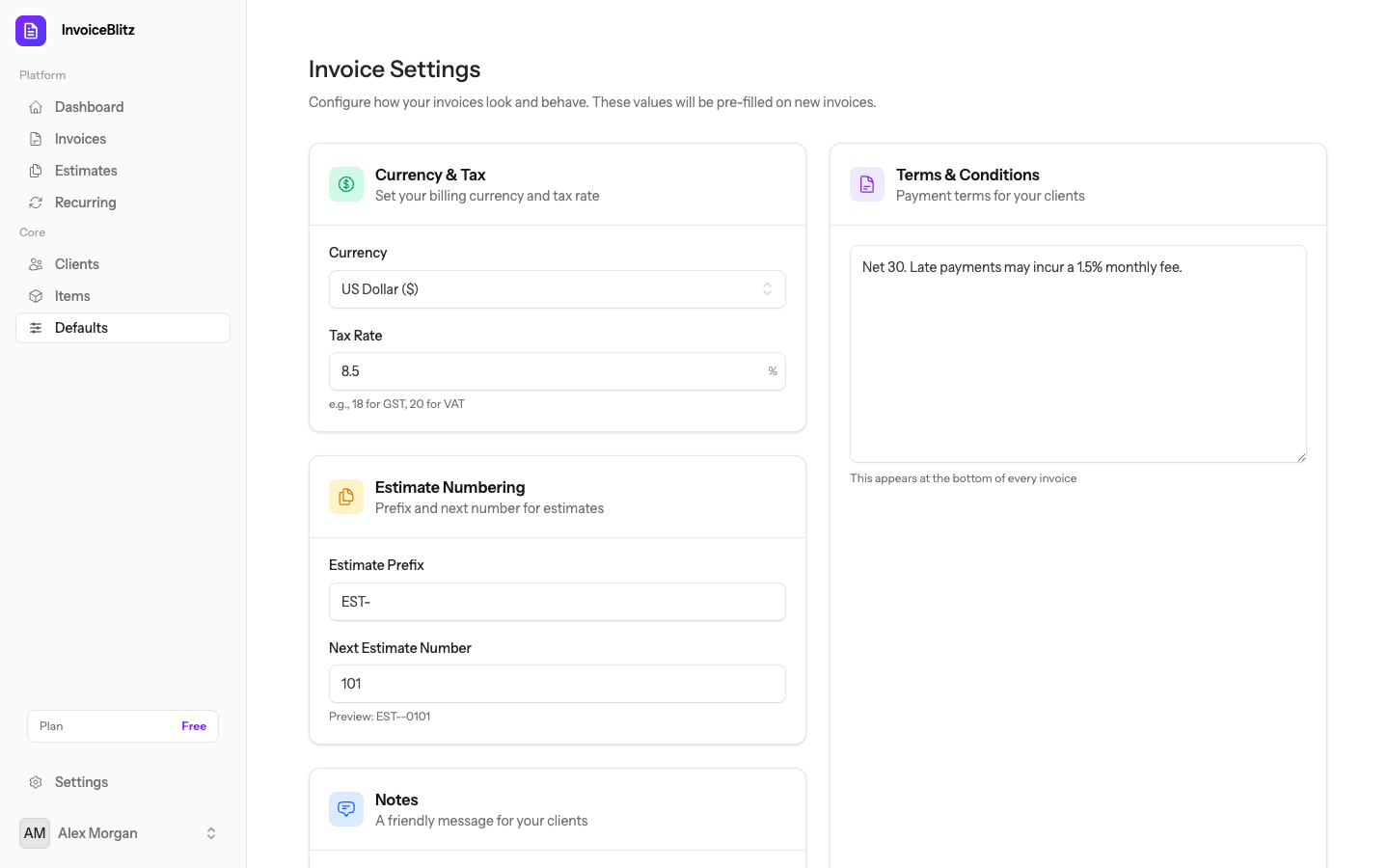Click the Invoices document icon
Screen dimensions: 1389x868
coord(36,138)
